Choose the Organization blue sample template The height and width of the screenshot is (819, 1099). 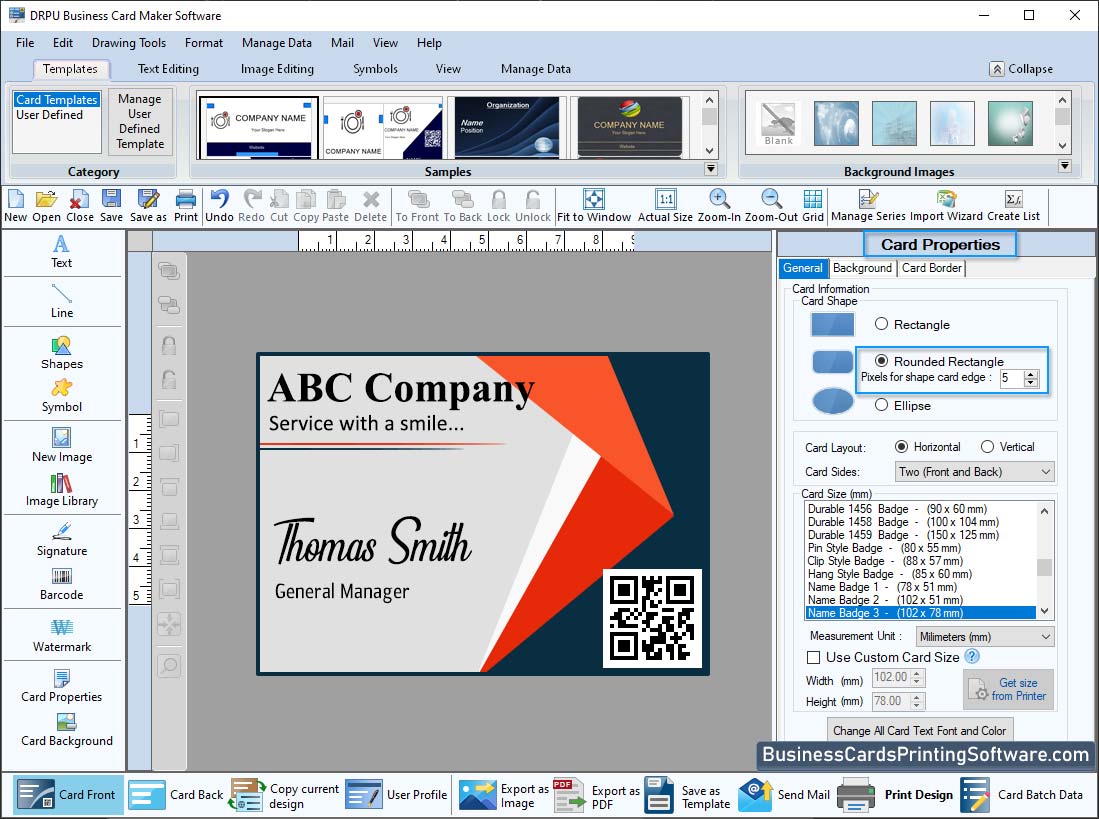507,127
